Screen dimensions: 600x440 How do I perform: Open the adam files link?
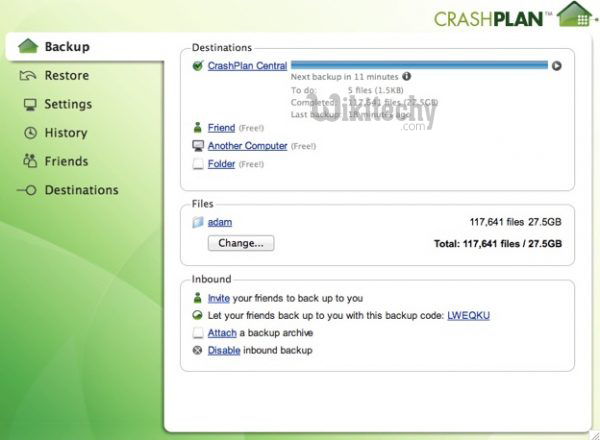point(220,222)
